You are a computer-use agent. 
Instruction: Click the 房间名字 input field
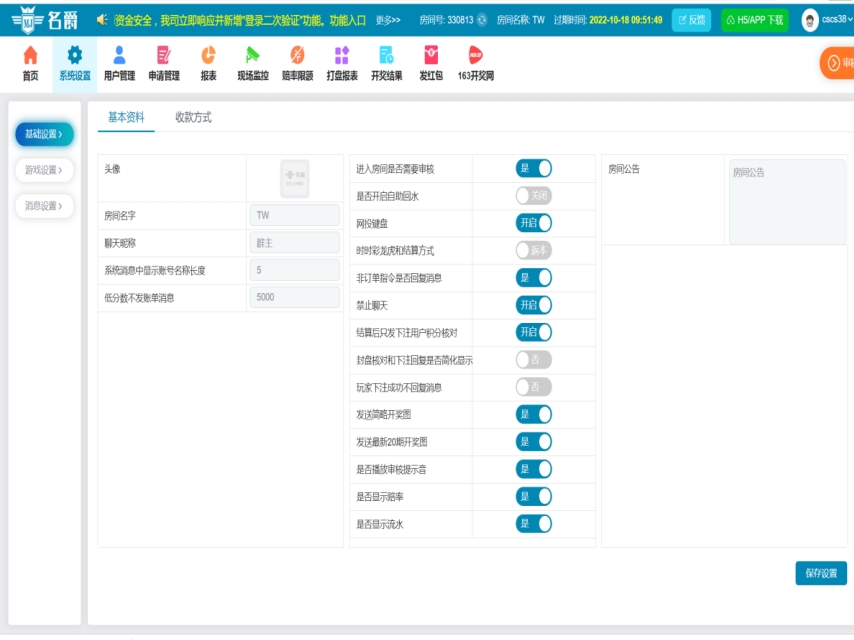click(x=295, y=215)
